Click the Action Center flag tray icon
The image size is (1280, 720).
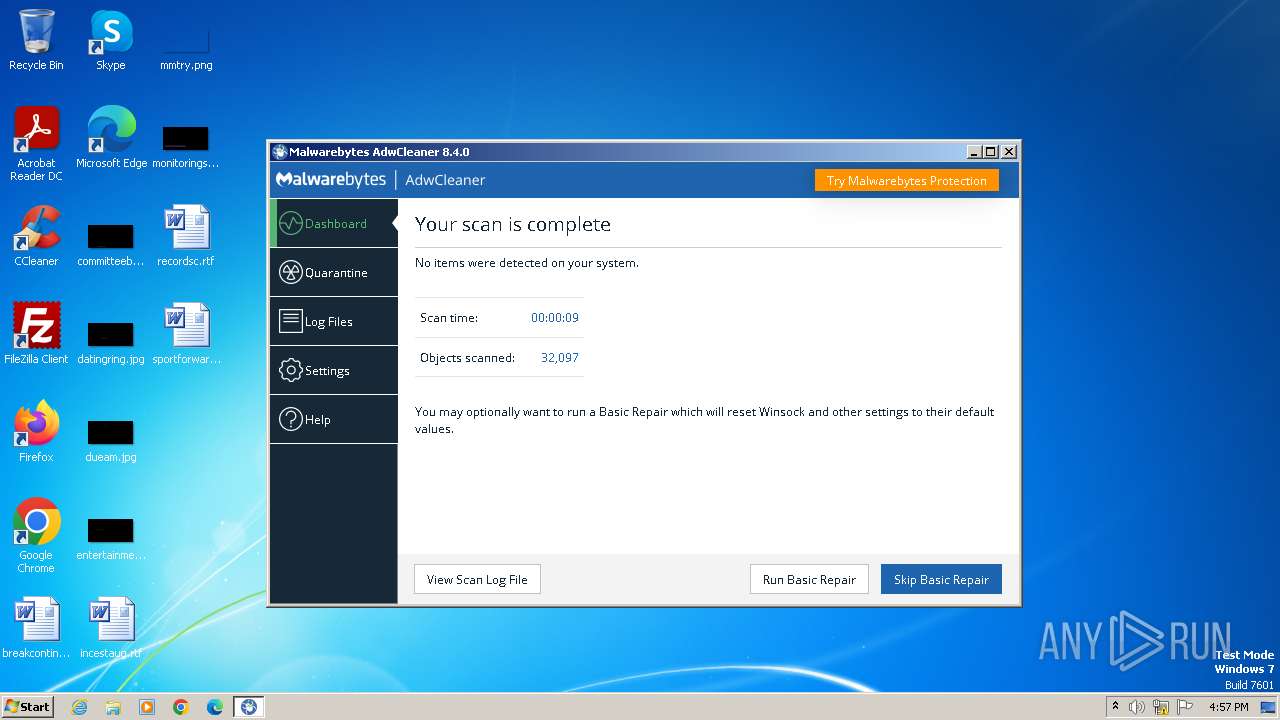pyautogui.click(x=1185, y=707)
